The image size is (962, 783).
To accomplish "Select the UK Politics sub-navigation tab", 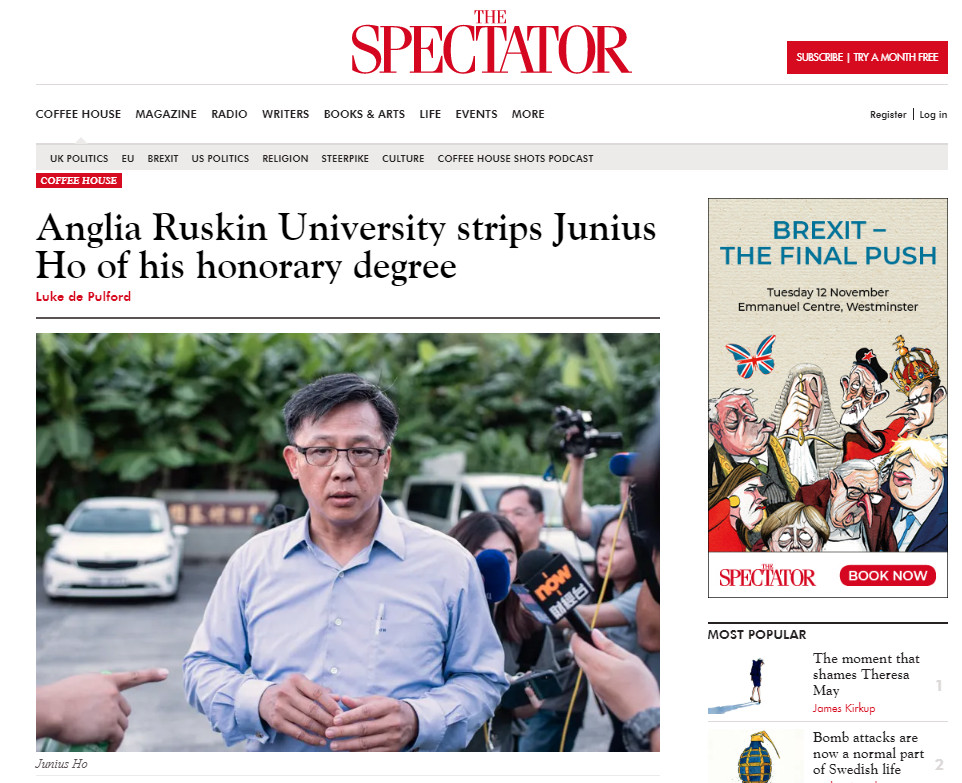I will point(79,159).
